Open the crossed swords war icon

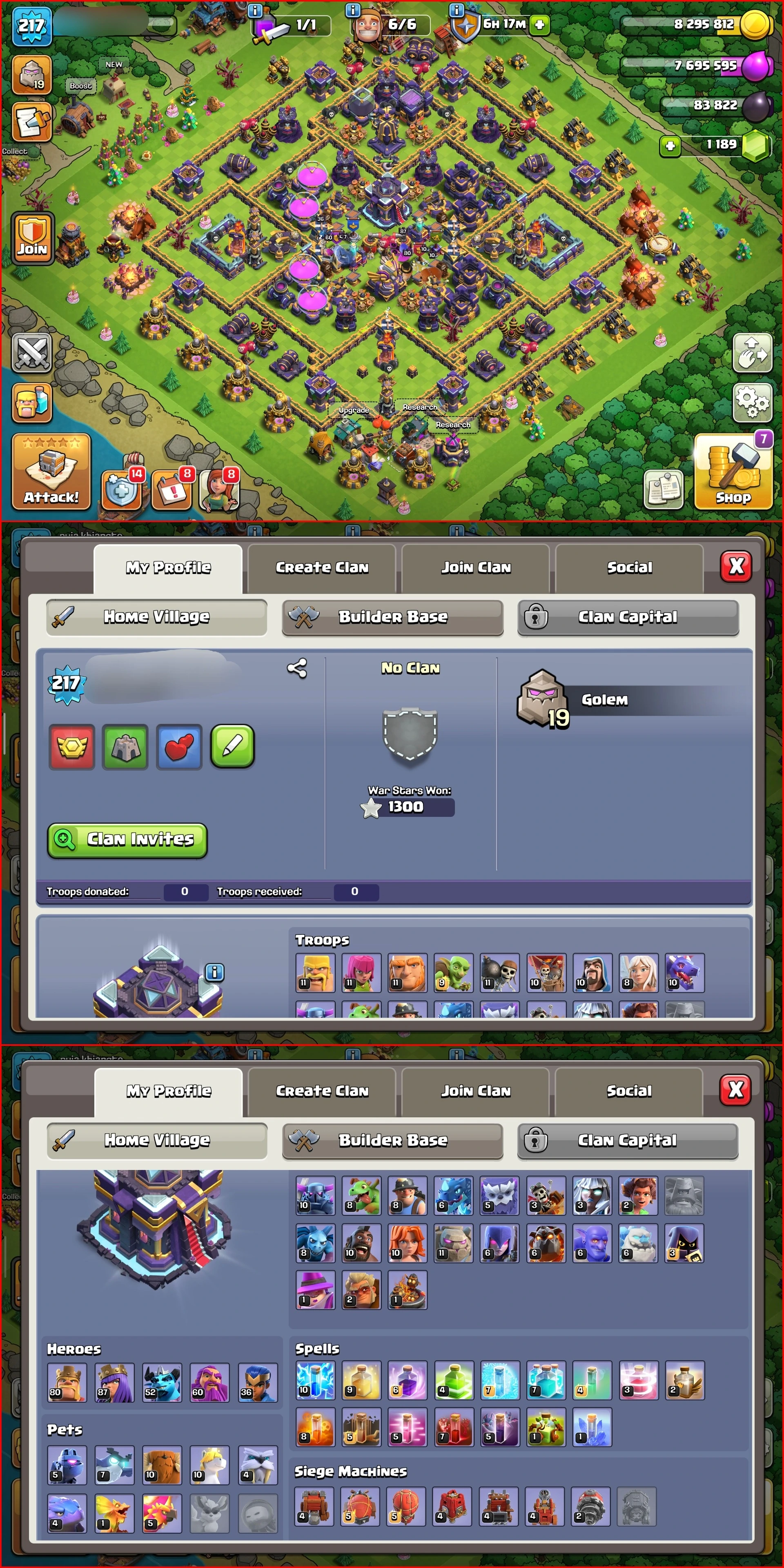click(32, 352)
